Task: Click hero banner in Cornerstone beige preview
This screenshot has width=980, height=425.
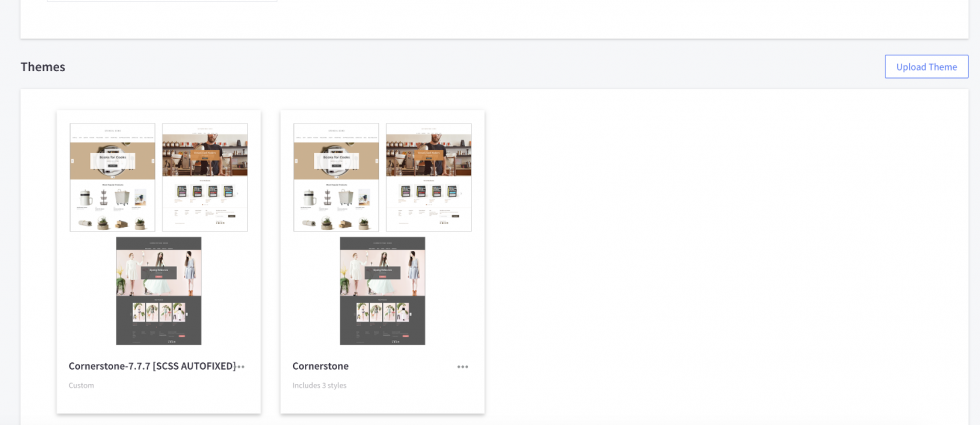Action: (x=336, y=160)
